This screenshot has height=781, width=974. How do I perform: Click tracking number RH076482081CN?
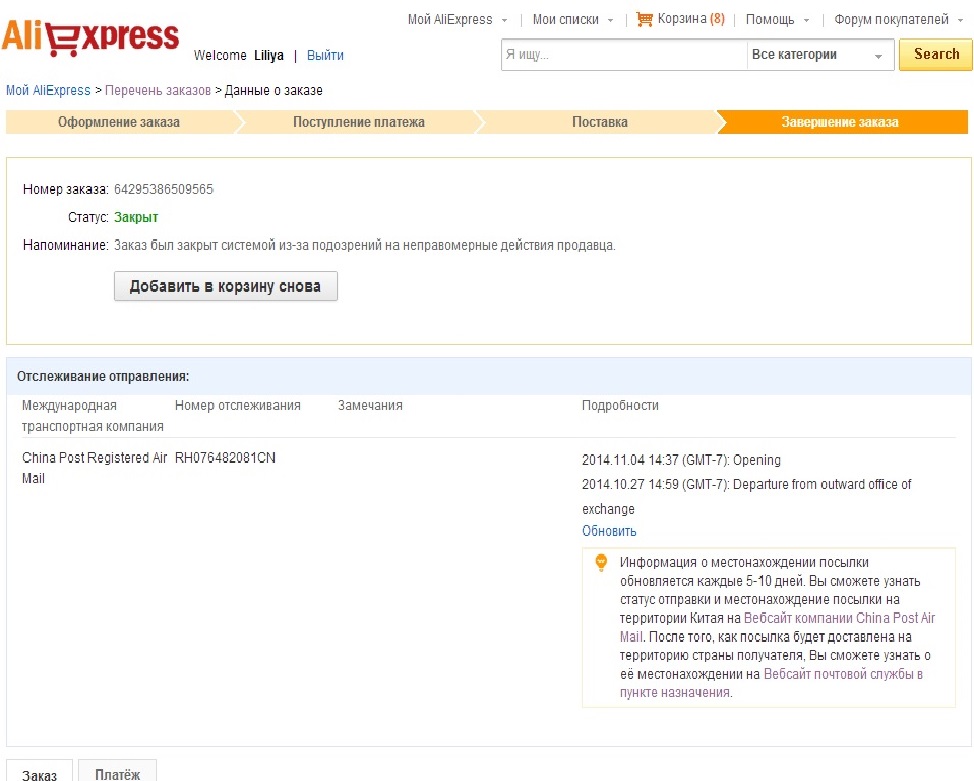coord(225,458)
